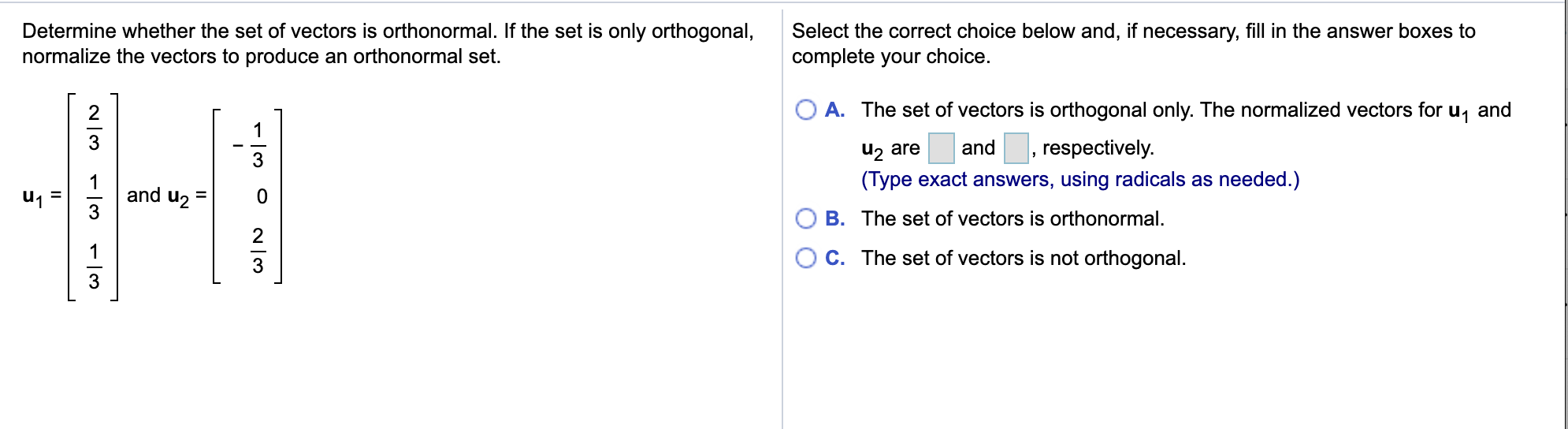This screenshot has height=429, width=1568.
Task: Click the 2/3 bottom entry of vector u2
Action: click(x=258, y=251)
